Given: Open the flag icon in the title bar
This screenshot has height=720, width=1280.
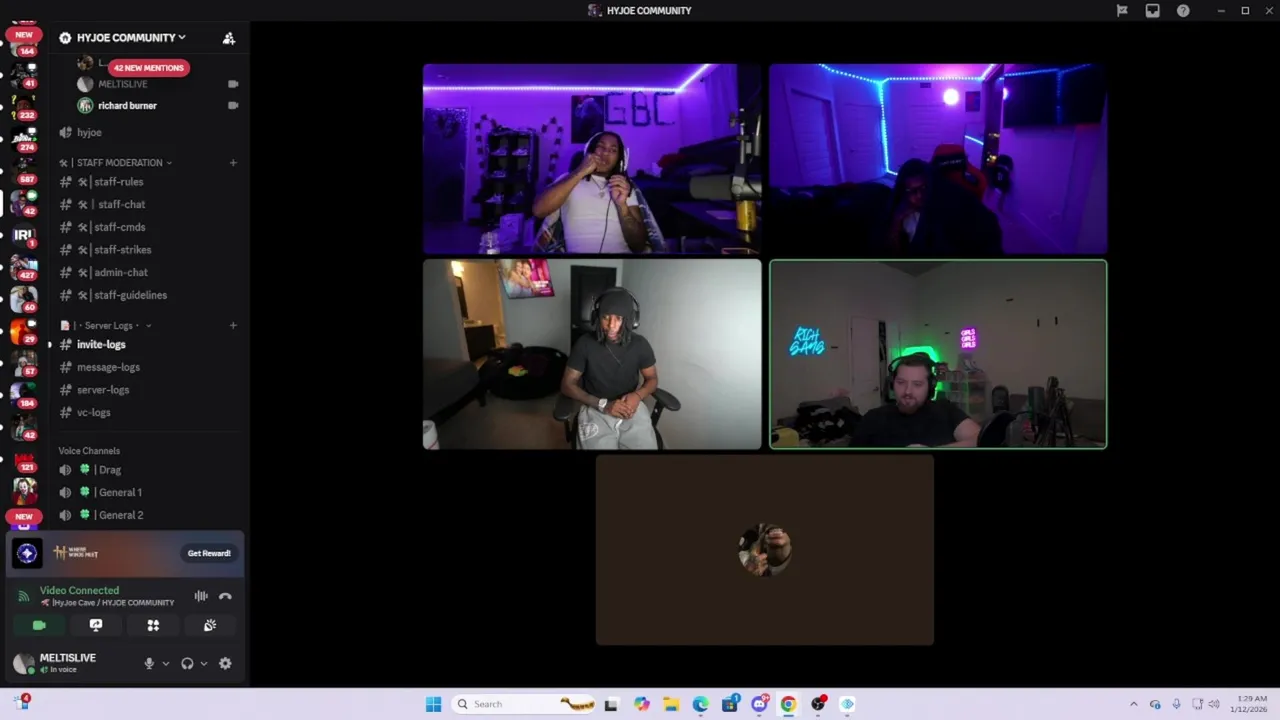Looking at the screenshot, I should [1122, 11].
